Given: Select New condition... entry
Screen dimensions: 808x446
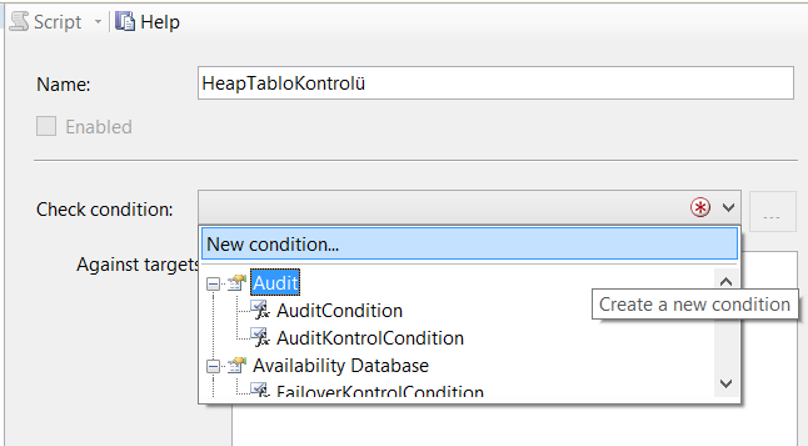Looking at the screenshot, I should coord(469,244).
